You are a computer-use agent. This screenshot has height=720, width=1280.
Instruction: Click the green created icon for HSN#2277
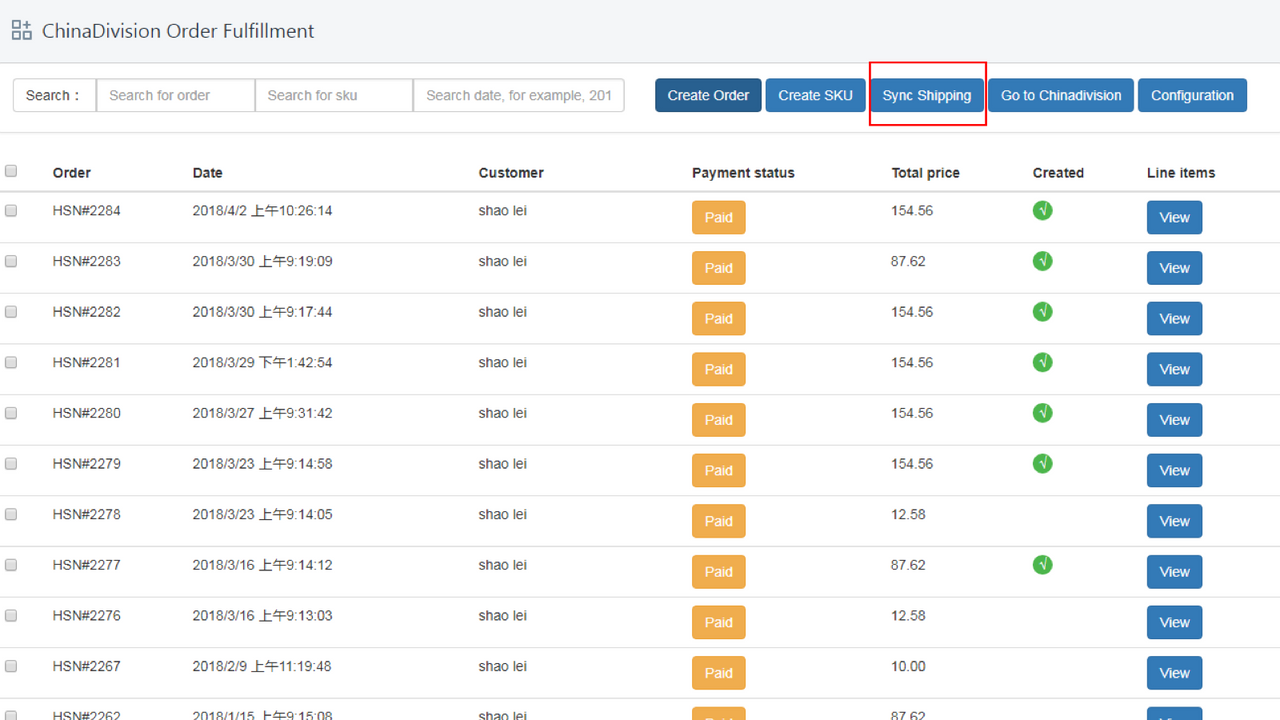[x=1042, y=565]
